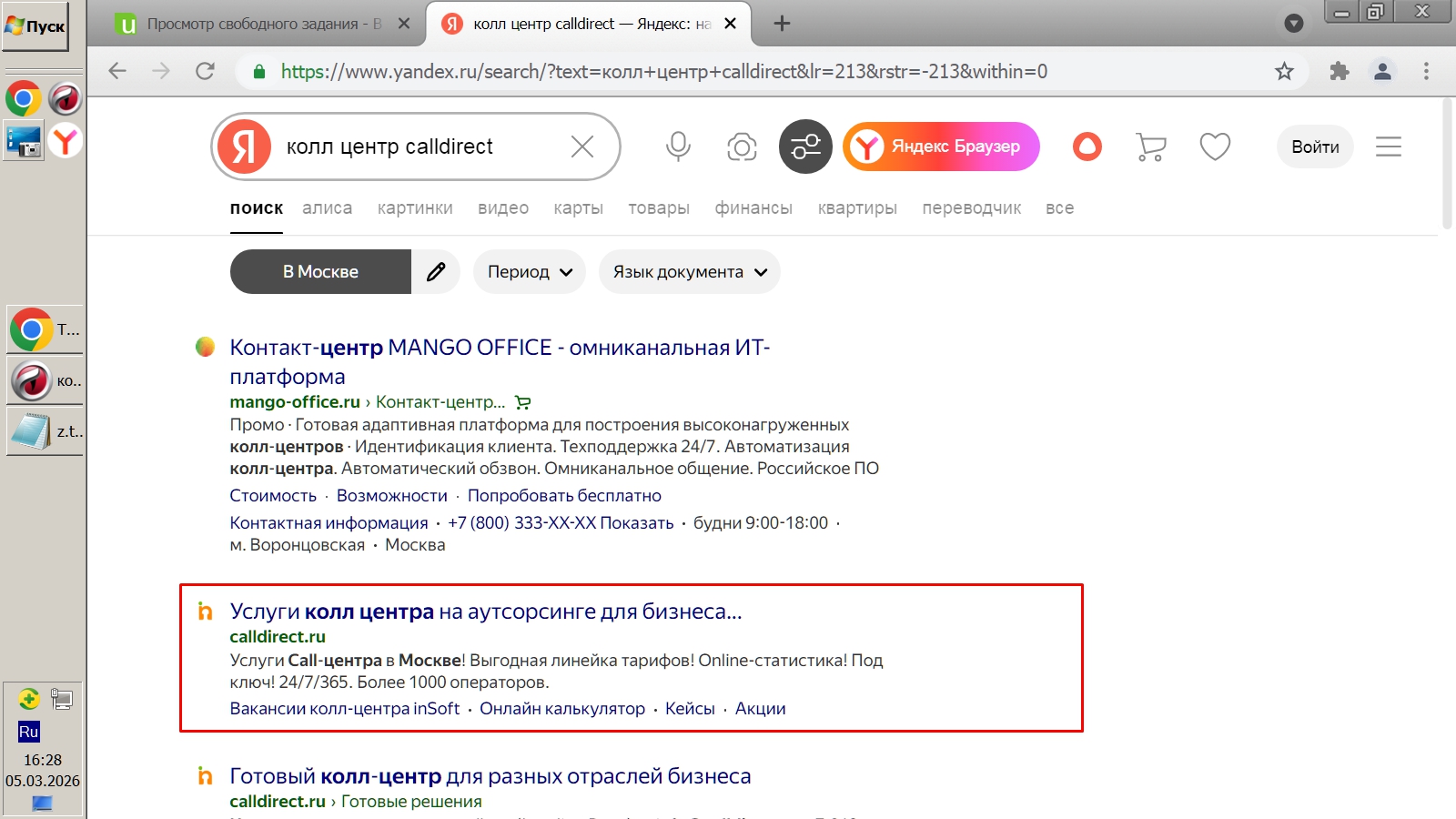Open the 'Онлайн калькулятор' link
Image resolution: width=1456 pixels, height=819 pixels.
pos(562,709)
